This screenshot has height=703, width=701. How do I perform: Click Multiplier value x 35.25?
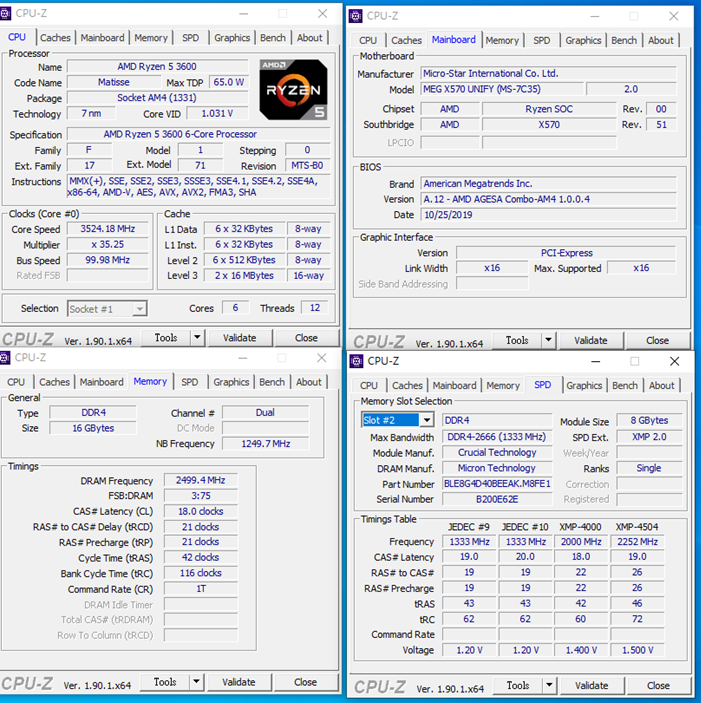108,245
